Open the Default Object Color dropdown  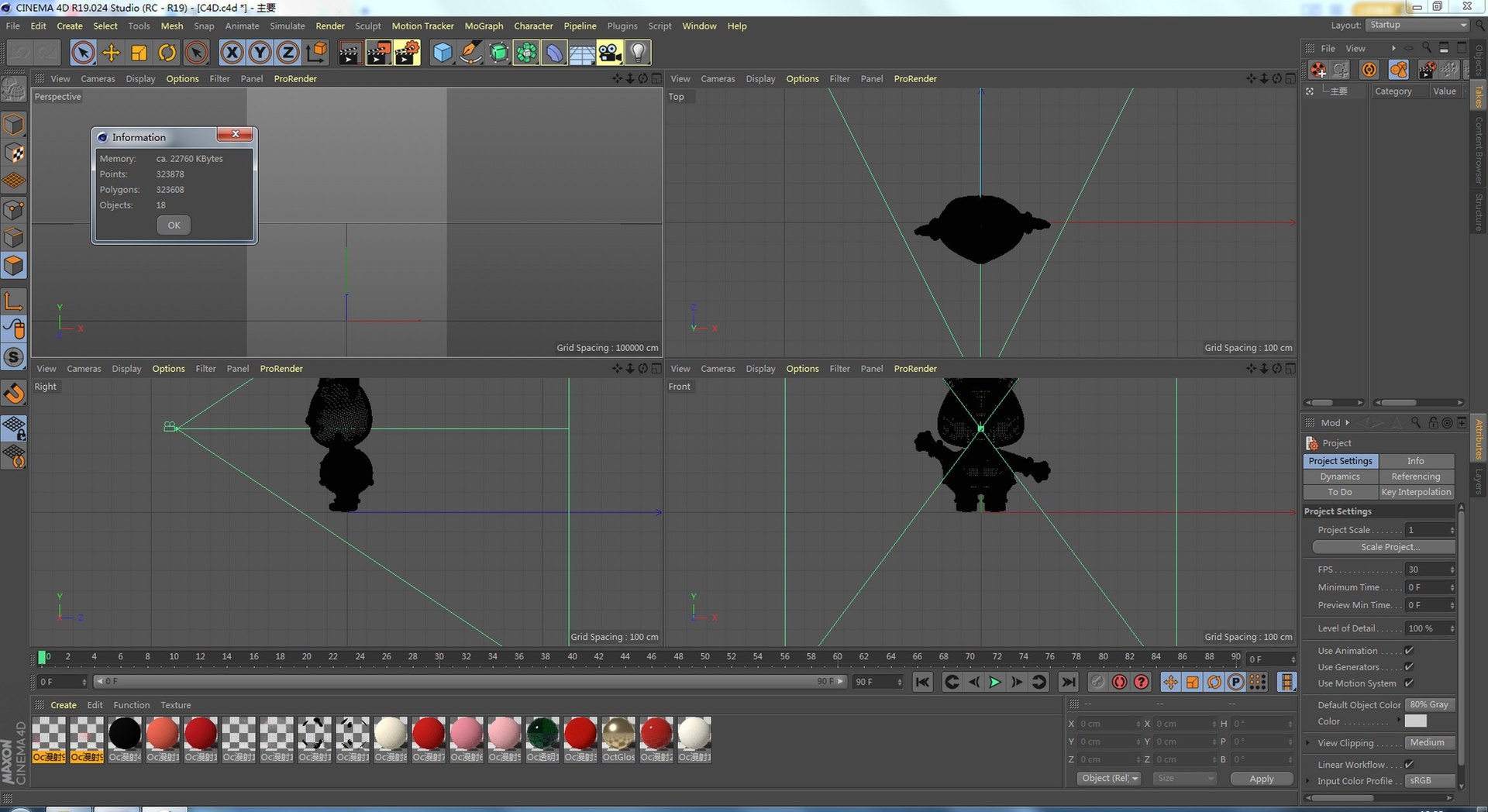click(x=1430, y=705)
